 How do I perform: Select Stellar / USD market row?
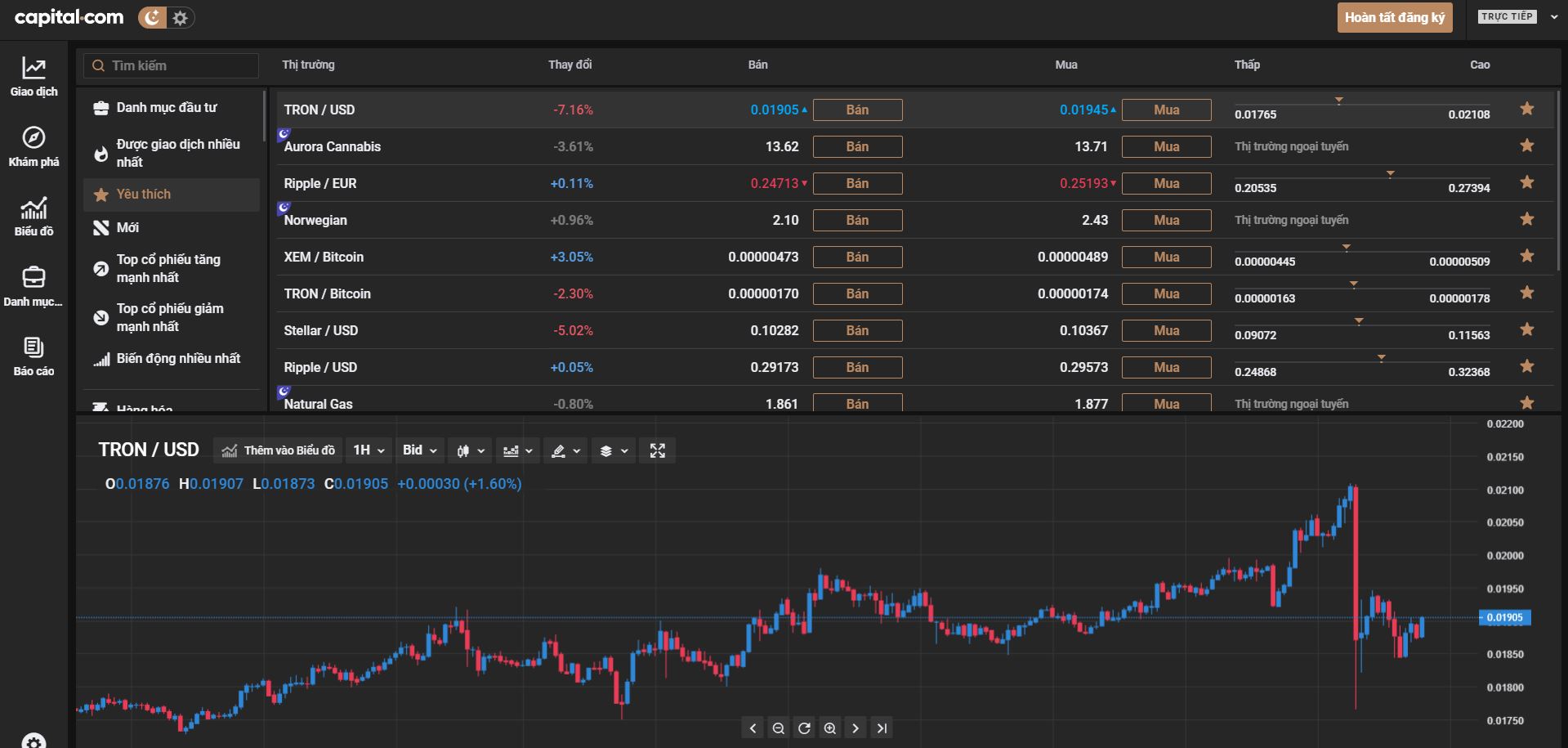pyautogui.click(x=915, y=330)
